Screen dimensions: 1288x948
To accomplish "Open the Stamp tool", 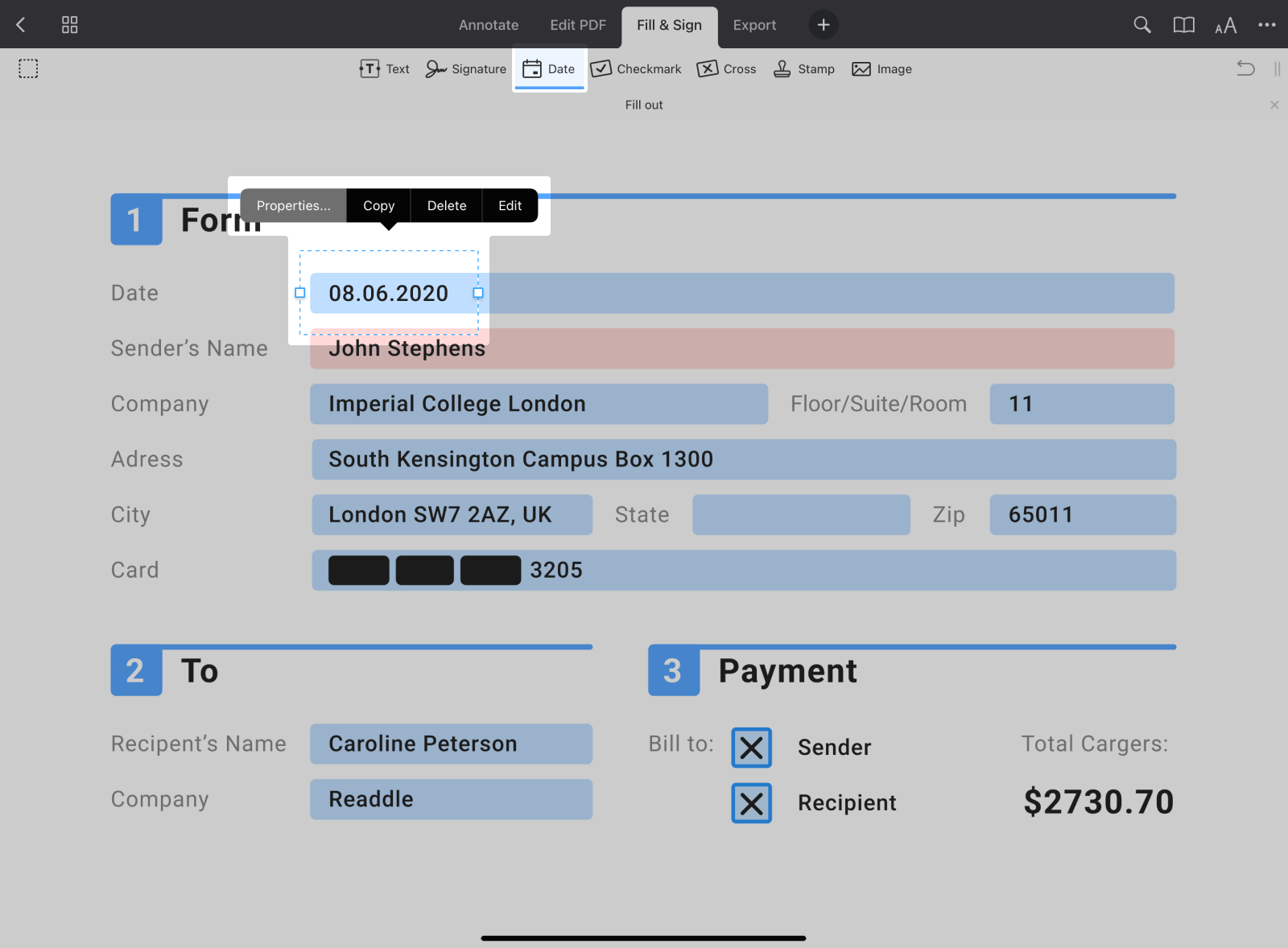I will click(x=803, y=68).
